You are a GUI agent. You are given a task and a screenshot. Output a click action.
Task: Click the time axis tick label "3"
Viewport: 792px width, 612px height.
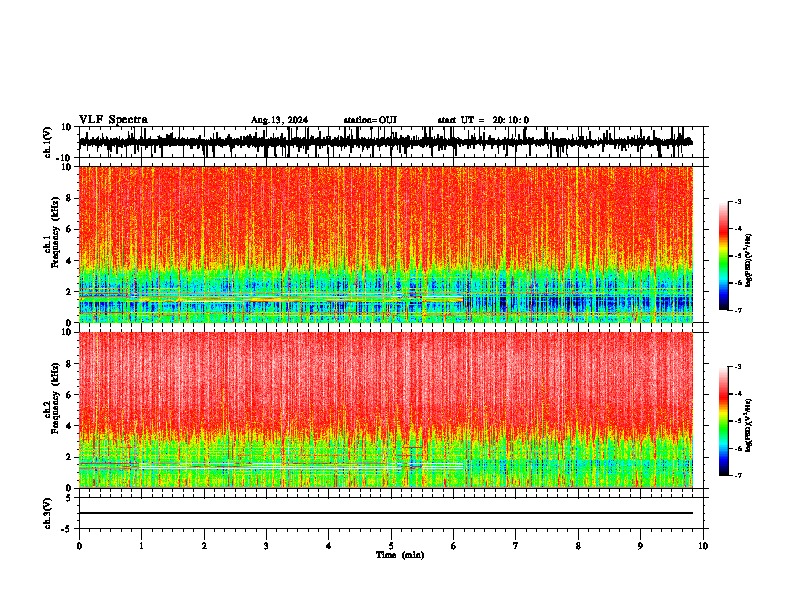(x=266, y=546)
